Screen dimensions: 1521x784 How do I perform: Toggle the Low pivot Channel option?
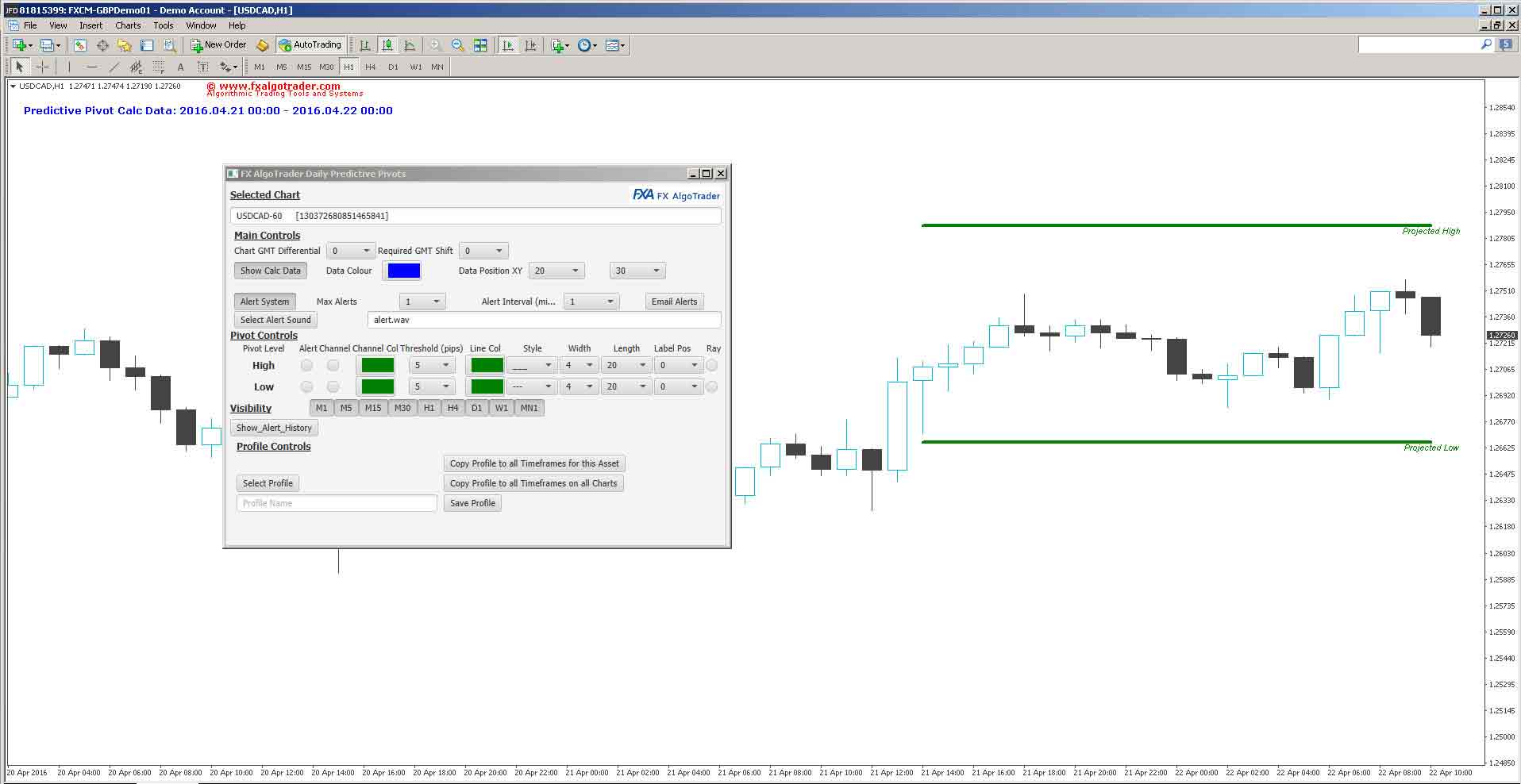click(x=333, y=386)
